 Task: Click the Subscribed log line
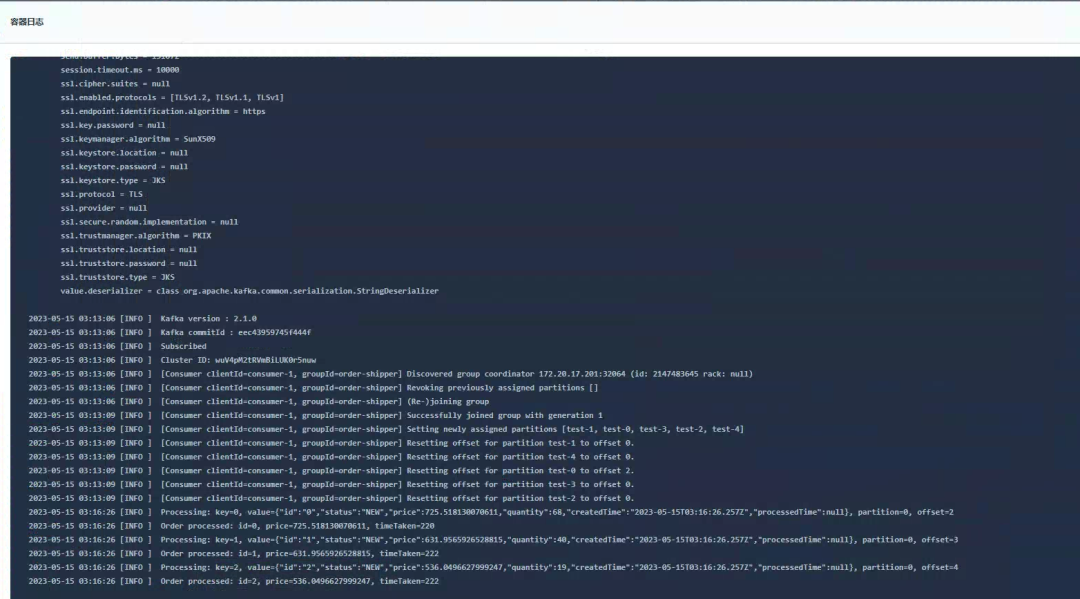[117, 346]
